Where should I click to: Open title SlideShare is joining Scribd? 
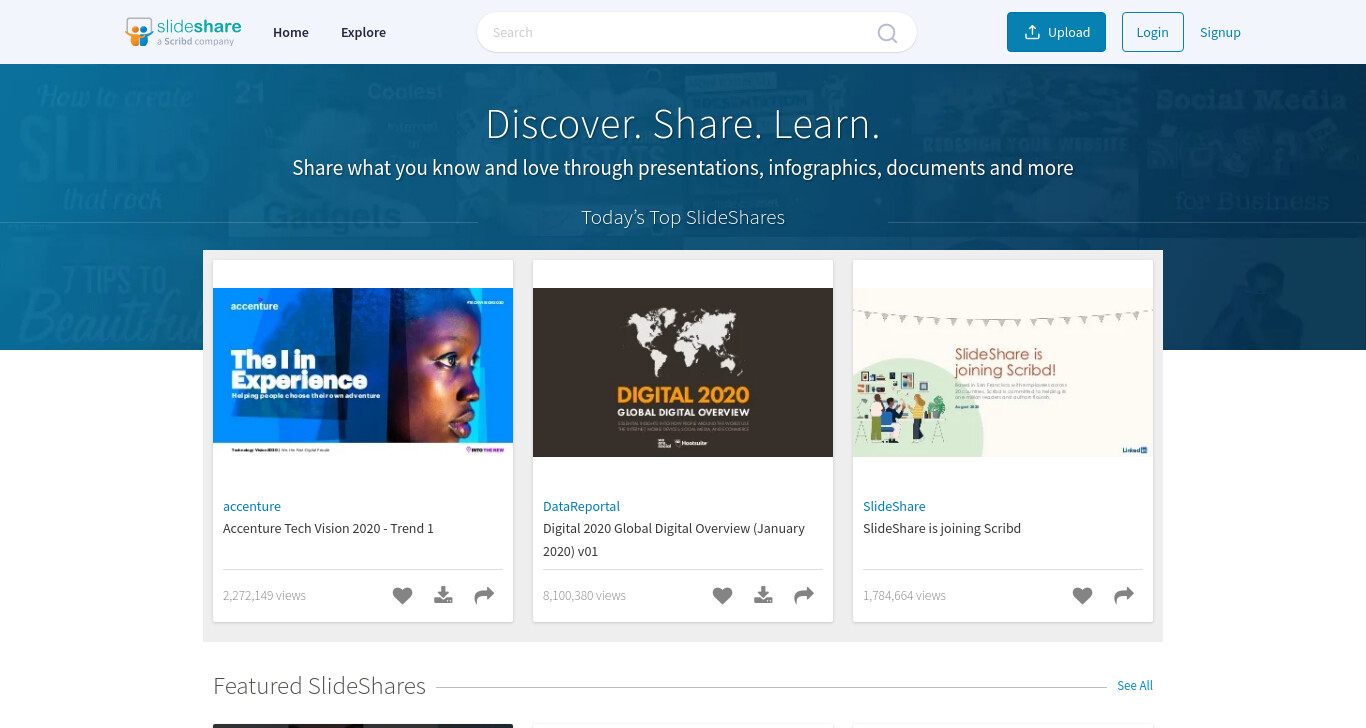coord(942,528)
